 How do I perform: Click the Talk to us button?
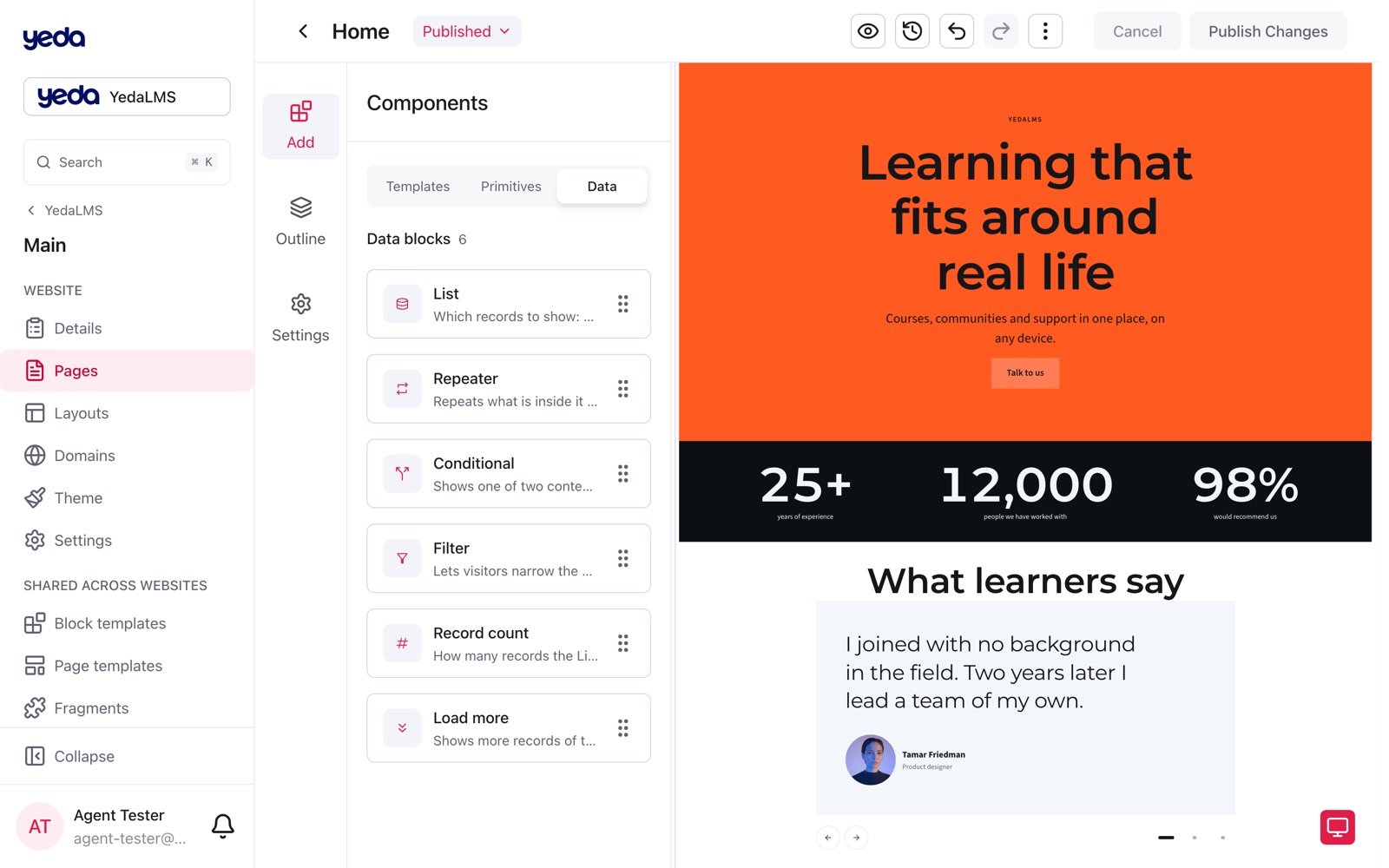[1025, 373]
